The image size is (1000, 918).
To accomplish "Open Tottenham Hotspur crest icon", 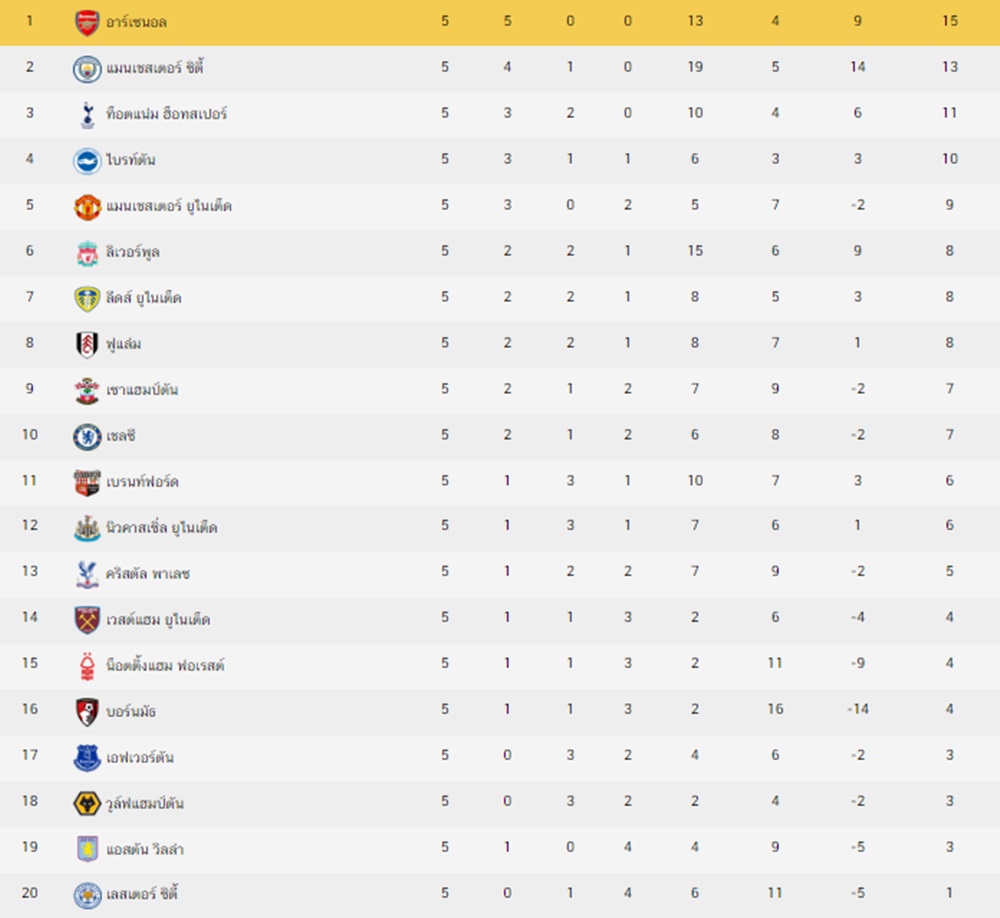I will [87, 114].
